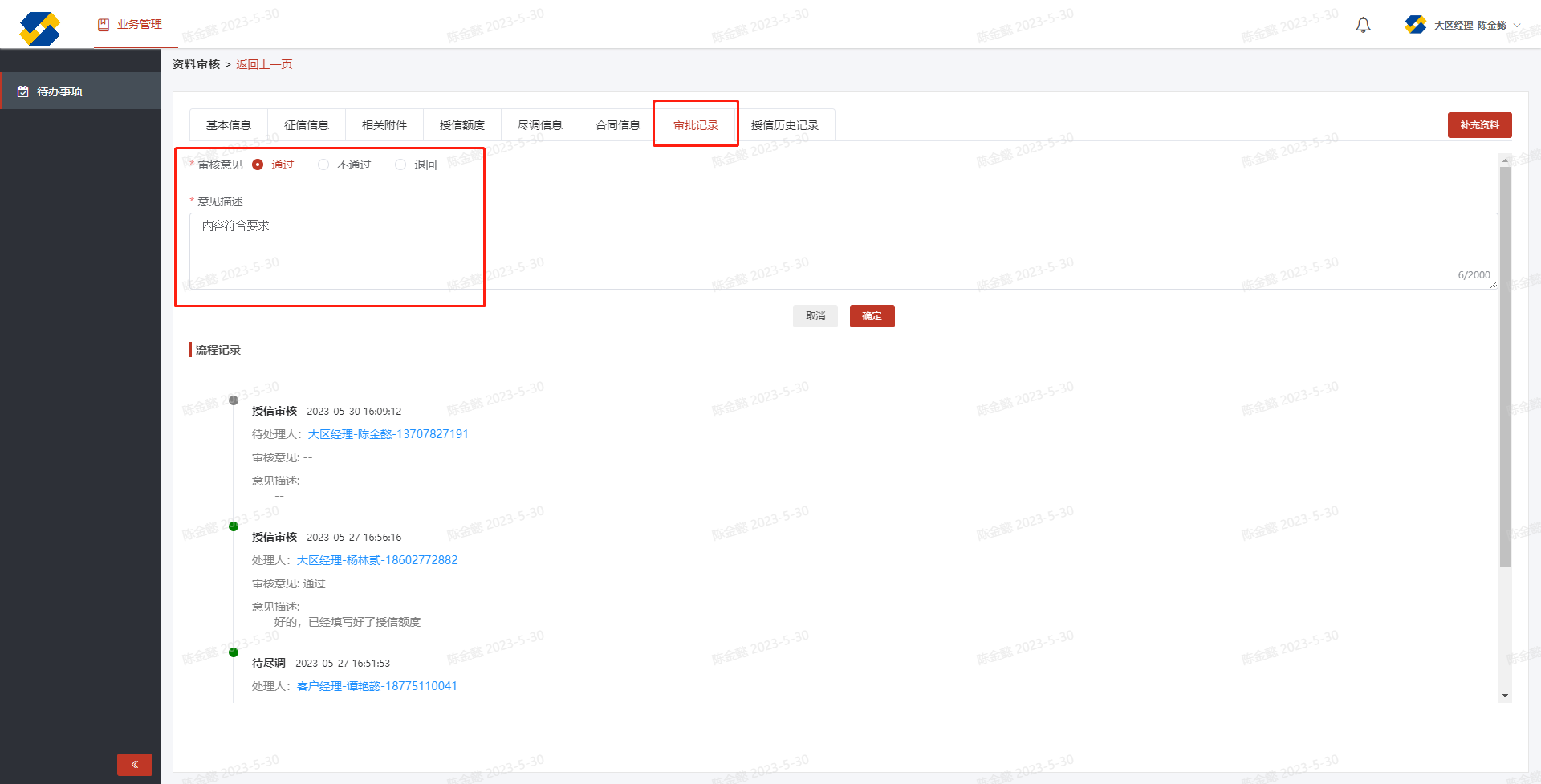The width and height of the screenshot is (1541, 784).
Task: Collapse the sidebar with double-chevron button
Action: [x=135, y=764]
